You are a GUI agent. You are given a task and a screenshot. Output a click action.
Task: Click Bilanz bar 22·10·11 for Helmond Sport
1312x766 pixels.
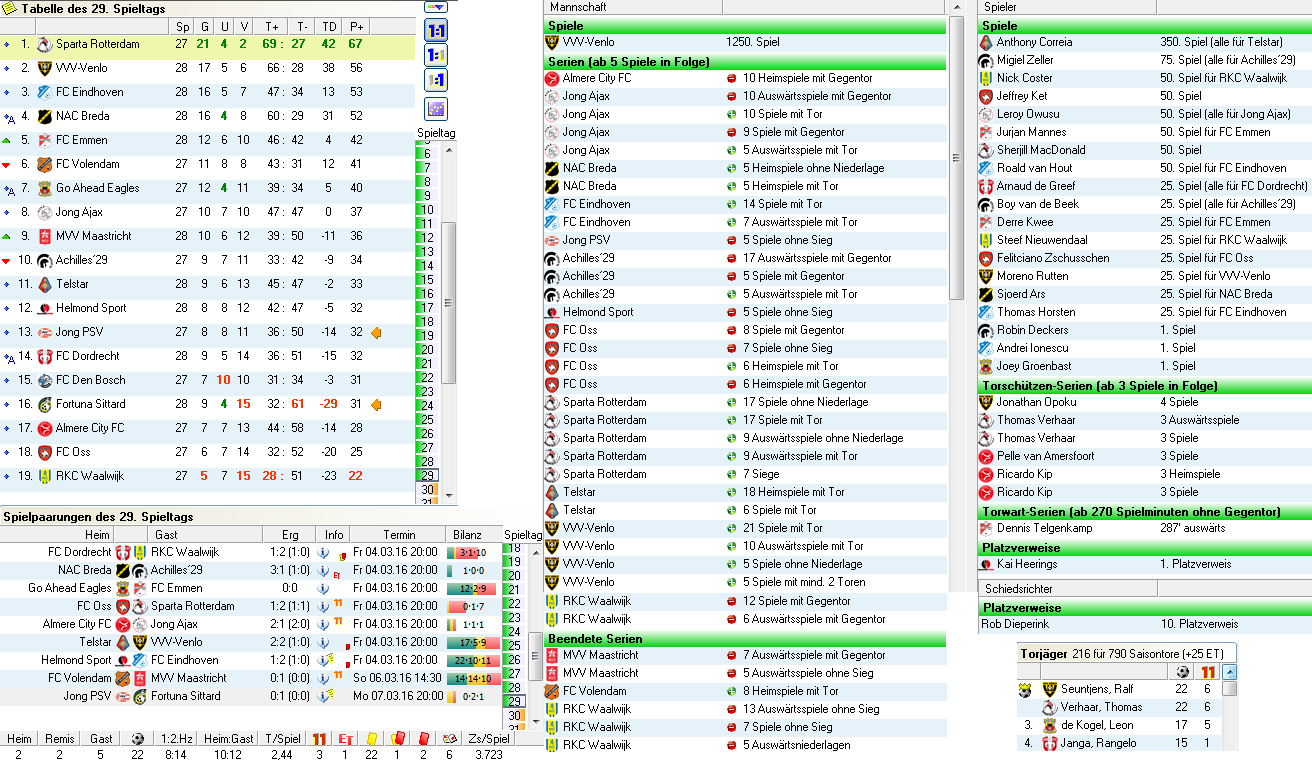click(472, 660)
